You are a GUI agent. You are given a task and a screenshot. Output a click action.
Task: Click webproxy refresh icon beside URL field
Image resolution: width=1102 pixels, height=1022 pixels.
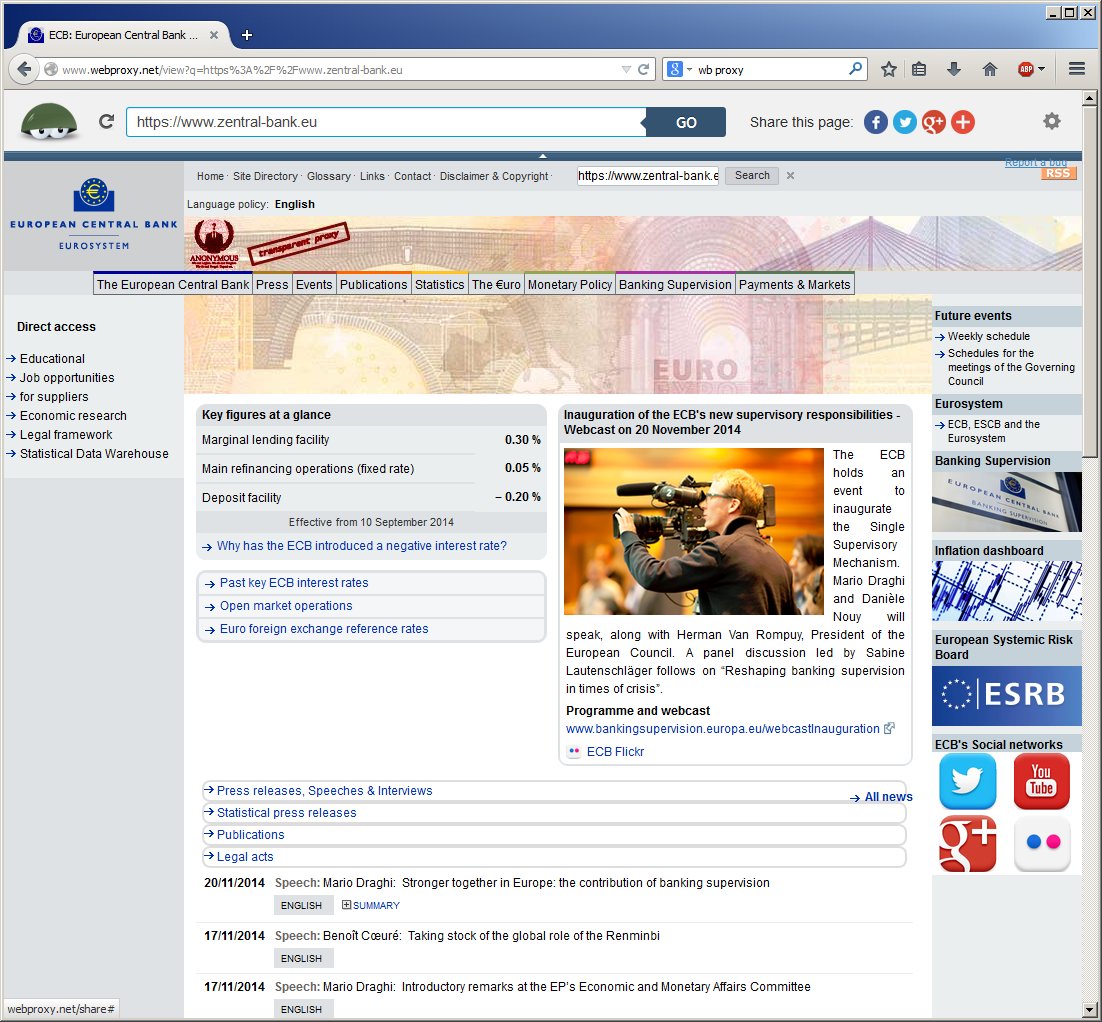coord(106,122)
